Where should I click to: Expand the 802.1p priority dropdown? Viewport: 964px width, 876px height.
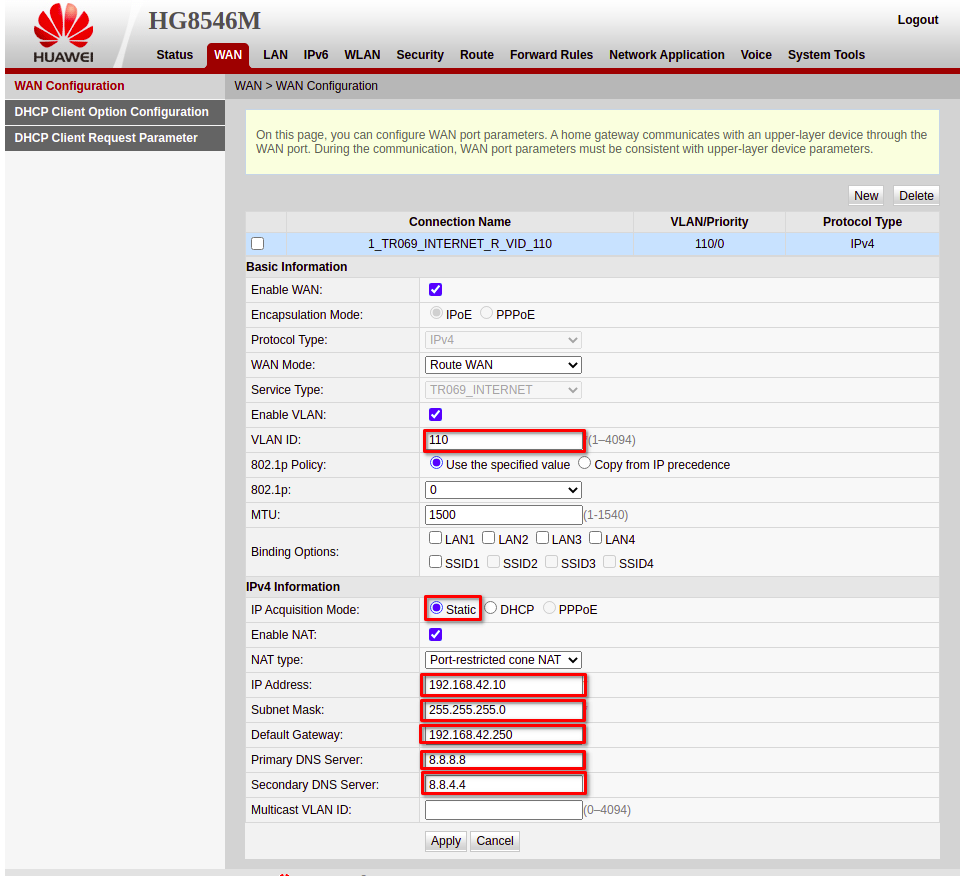[503, 490]
